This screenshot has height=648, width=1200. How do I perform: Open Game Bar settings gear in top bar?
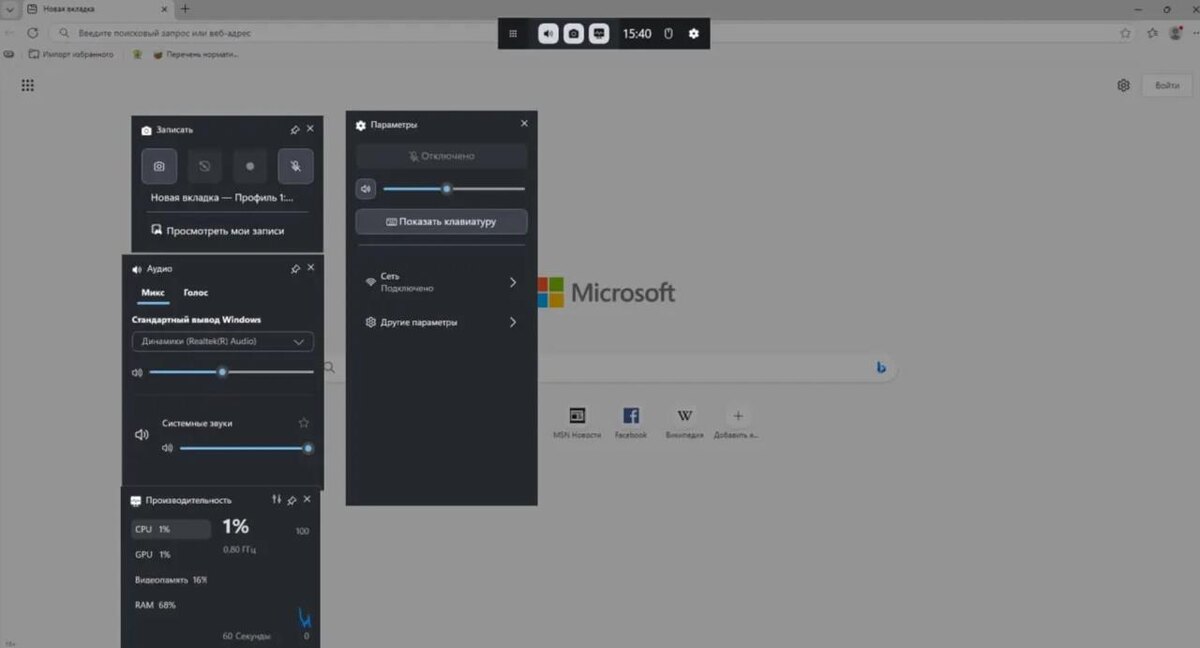pyautogui.click(x=694, y=34)
